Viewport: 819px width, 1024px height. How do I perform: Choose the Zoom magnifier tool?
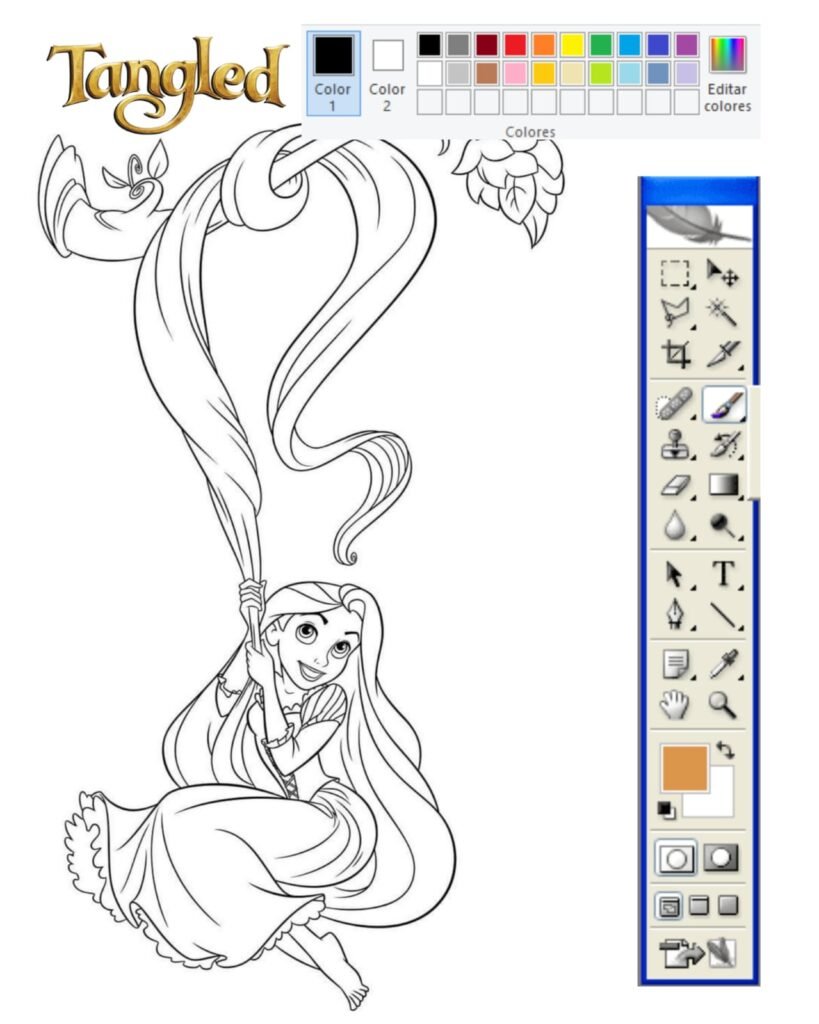722,705
